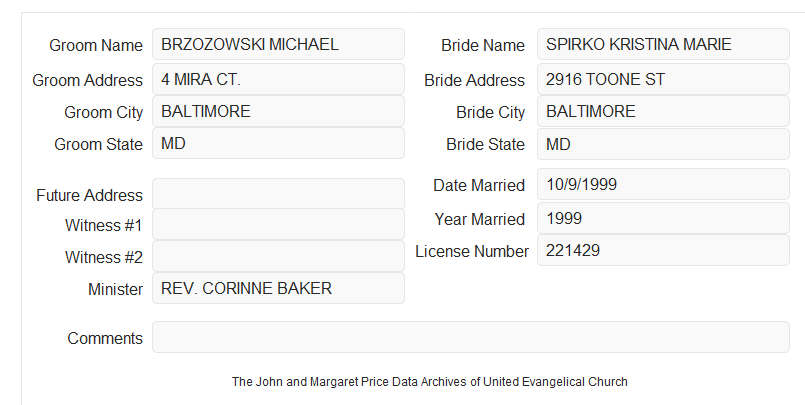Viewport: 805px width, 405px height.
Task: Click the Bride State field
Action: 663,144
